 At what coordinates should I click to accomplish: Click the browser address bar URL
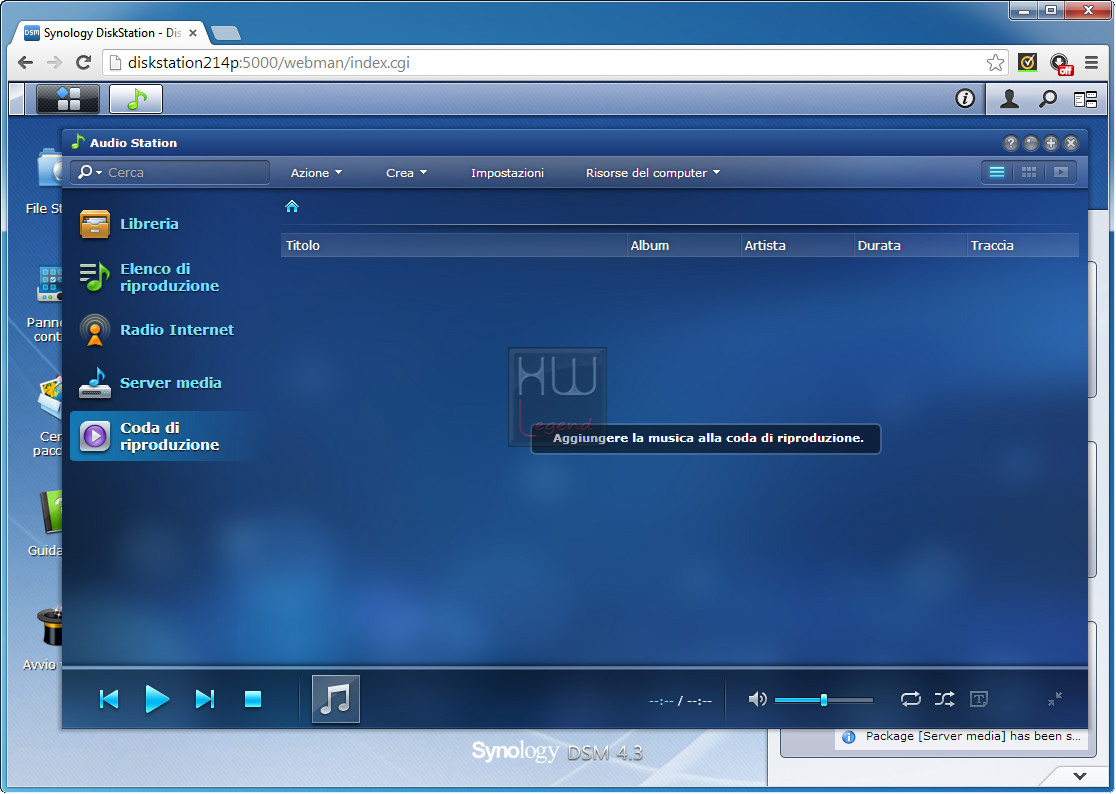pos(268,63)
